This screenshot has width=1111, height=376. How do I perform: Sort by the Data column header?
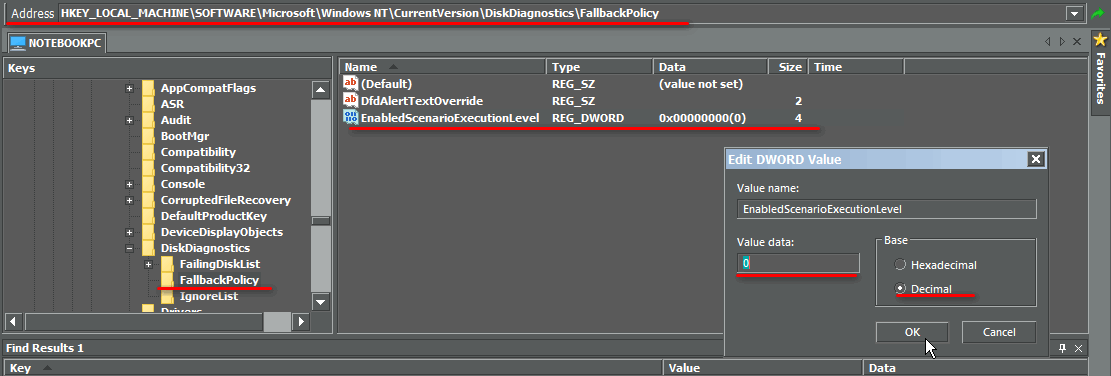711,67
